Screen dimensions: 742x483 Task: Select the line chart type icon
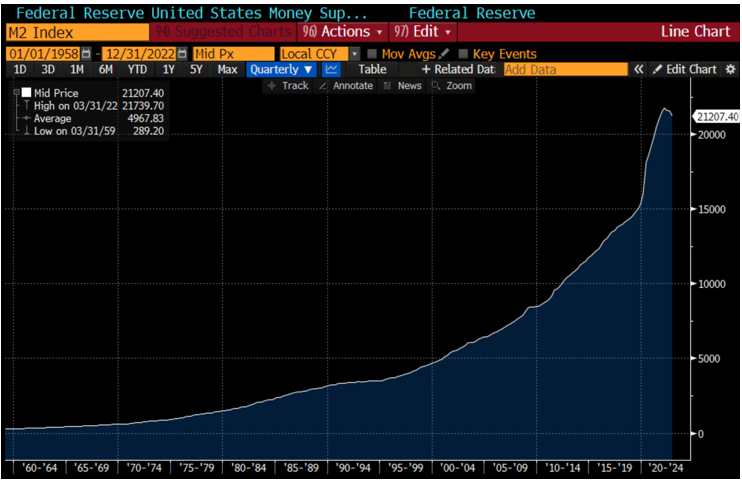click(332, 70)
